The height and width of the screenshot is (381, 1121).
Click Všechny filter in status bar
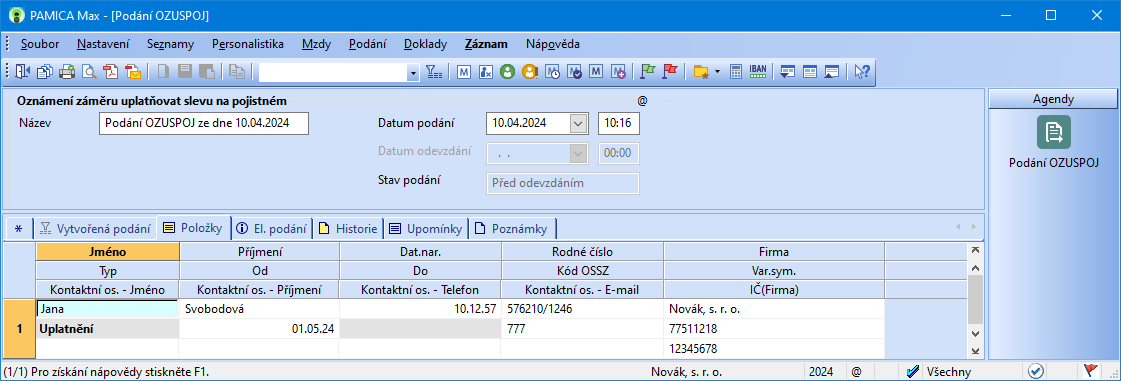pos(949,372)
